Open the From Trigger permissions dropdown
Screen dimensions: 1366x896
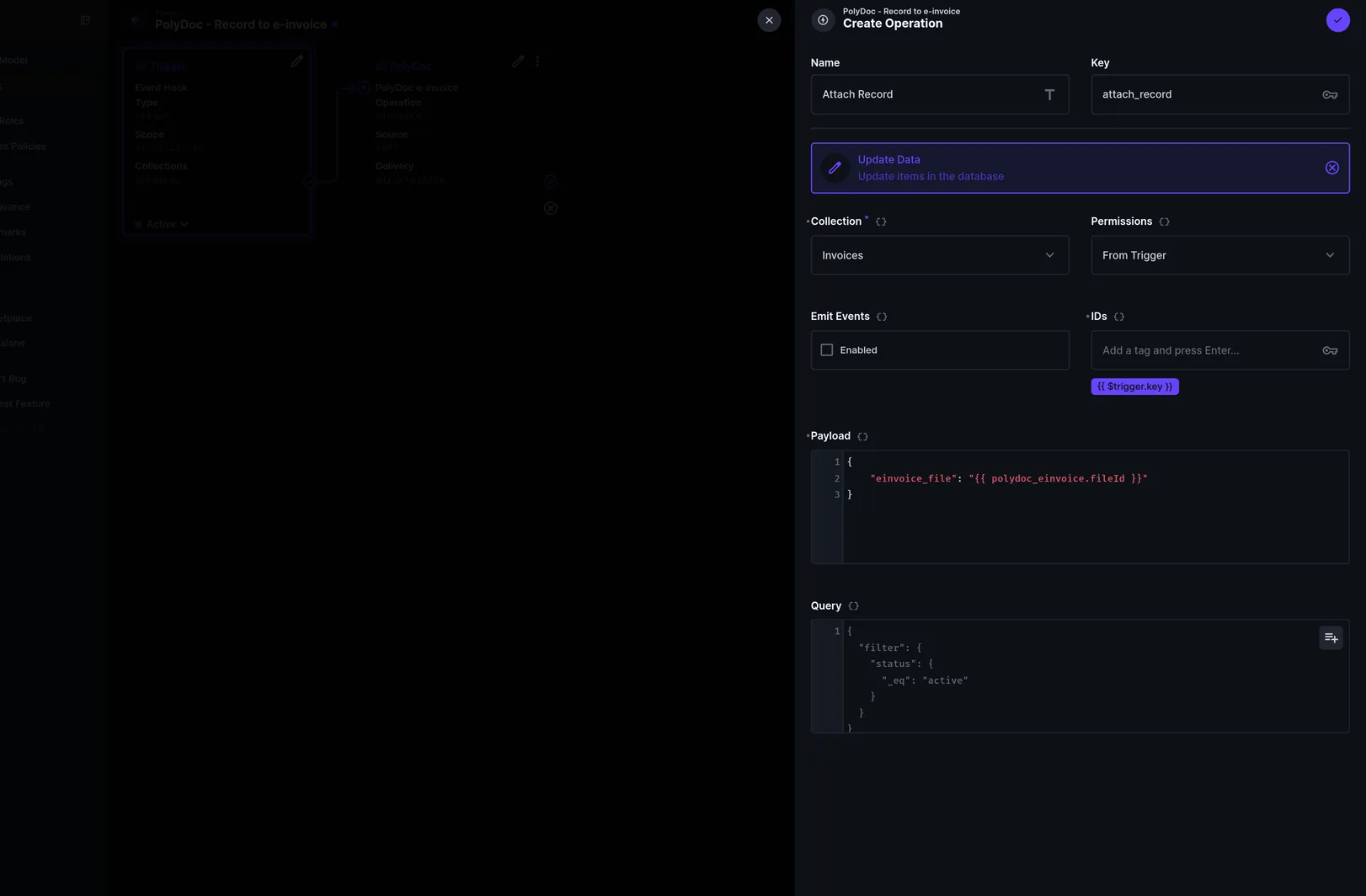pyautogui.click(x=1219, y=255)
